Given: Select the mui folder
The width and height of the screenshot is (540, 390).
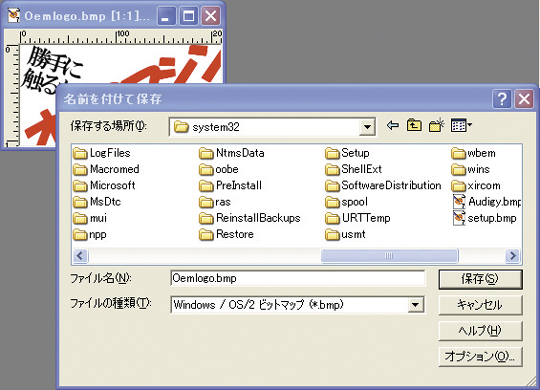Looking at the screenshot, I should (90, 218).
